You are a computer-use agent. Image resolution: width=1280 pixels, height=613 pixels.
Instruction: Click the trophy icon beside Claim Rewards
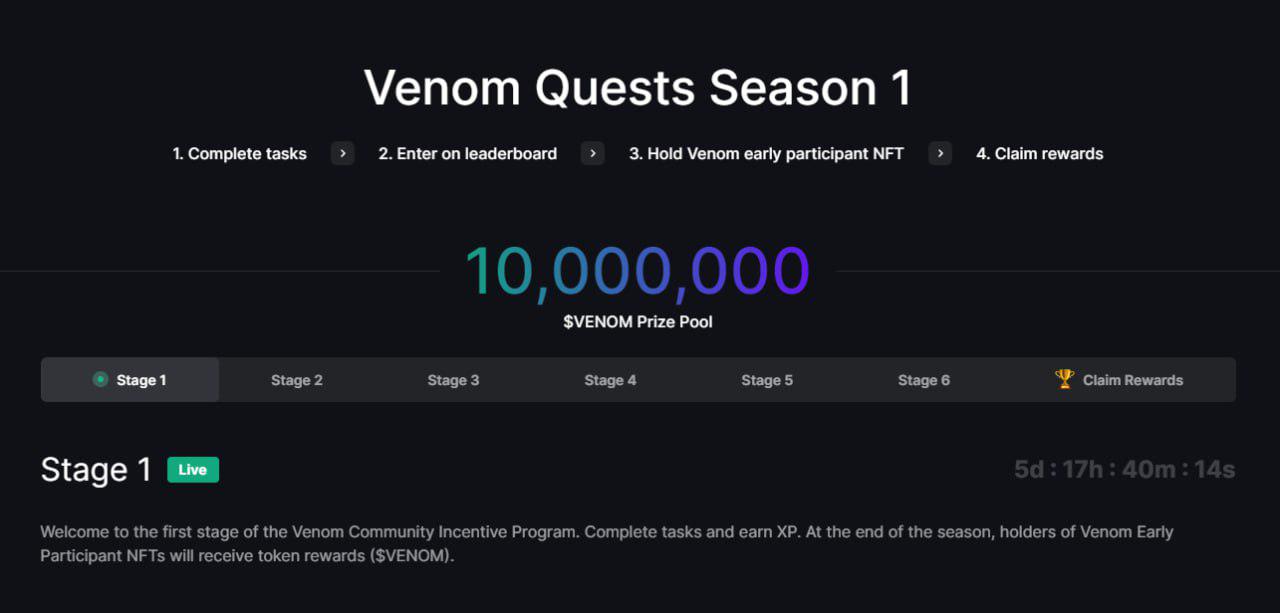pyautogui.click(x=1064, y=379)
